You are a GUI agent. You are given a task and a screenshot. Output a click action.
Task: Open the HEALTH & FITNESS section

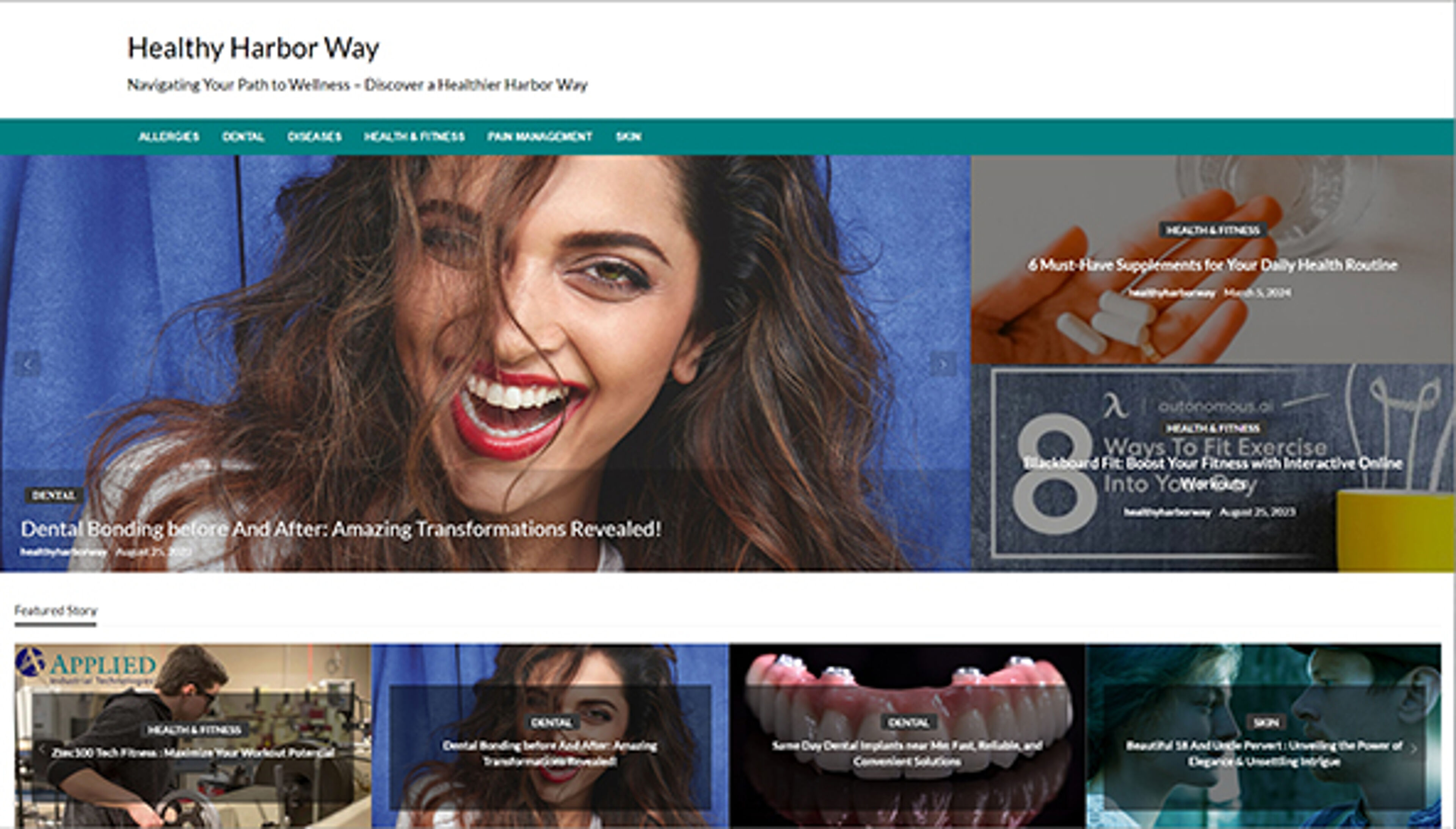pos(415,137)
